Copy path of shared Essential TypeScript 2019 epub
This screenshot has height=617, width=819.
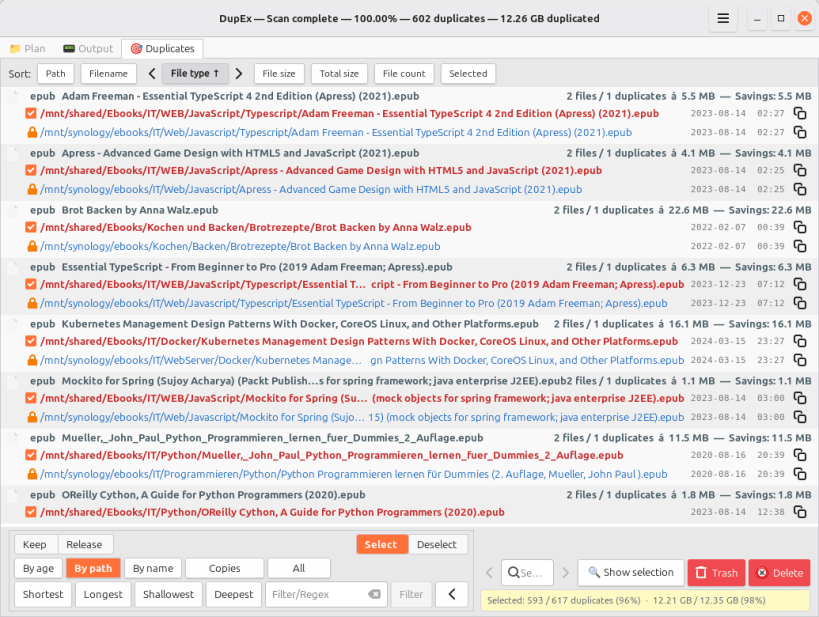pyautogui.click(x=800, y=284)
